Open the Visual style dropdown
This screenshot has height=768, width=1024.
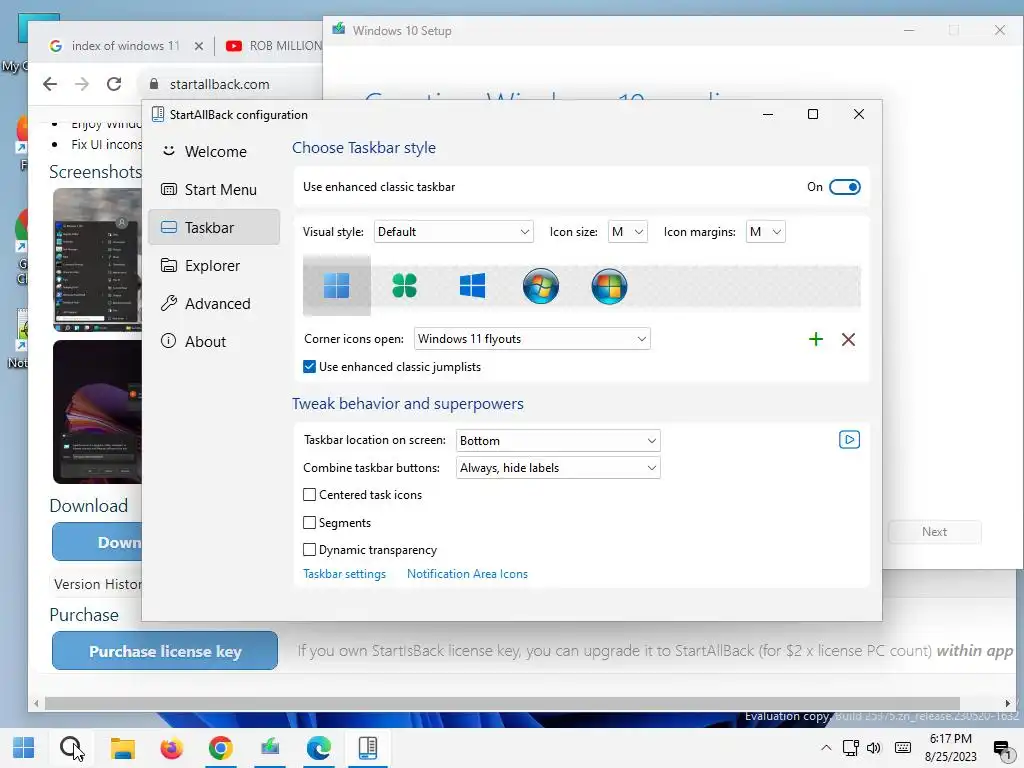coord(453,232)
